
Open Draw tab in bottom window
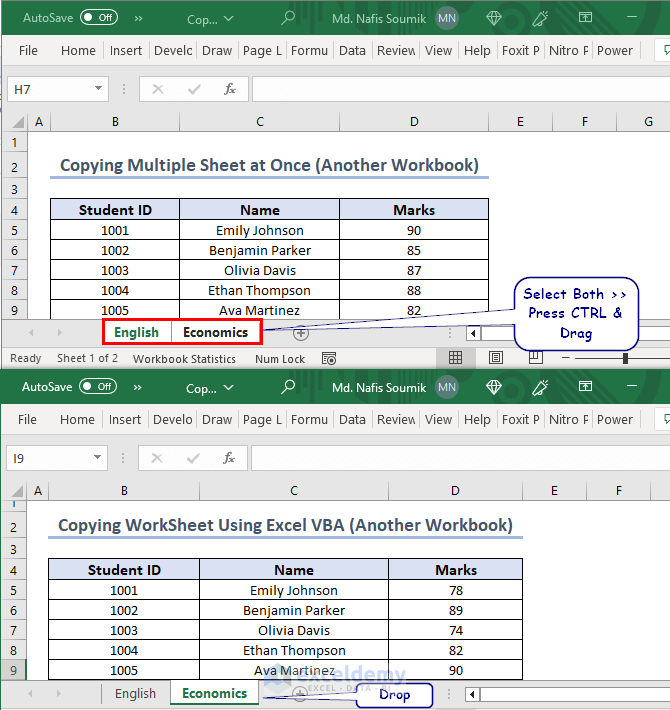point(217,419)
